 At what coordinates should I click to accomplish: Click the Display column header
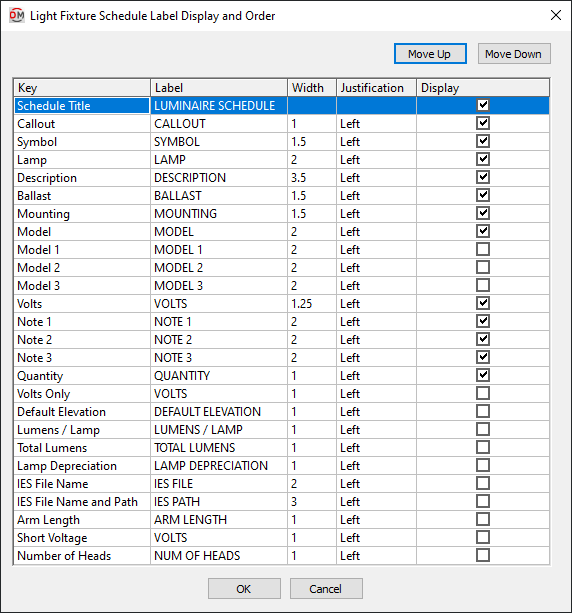483,88
